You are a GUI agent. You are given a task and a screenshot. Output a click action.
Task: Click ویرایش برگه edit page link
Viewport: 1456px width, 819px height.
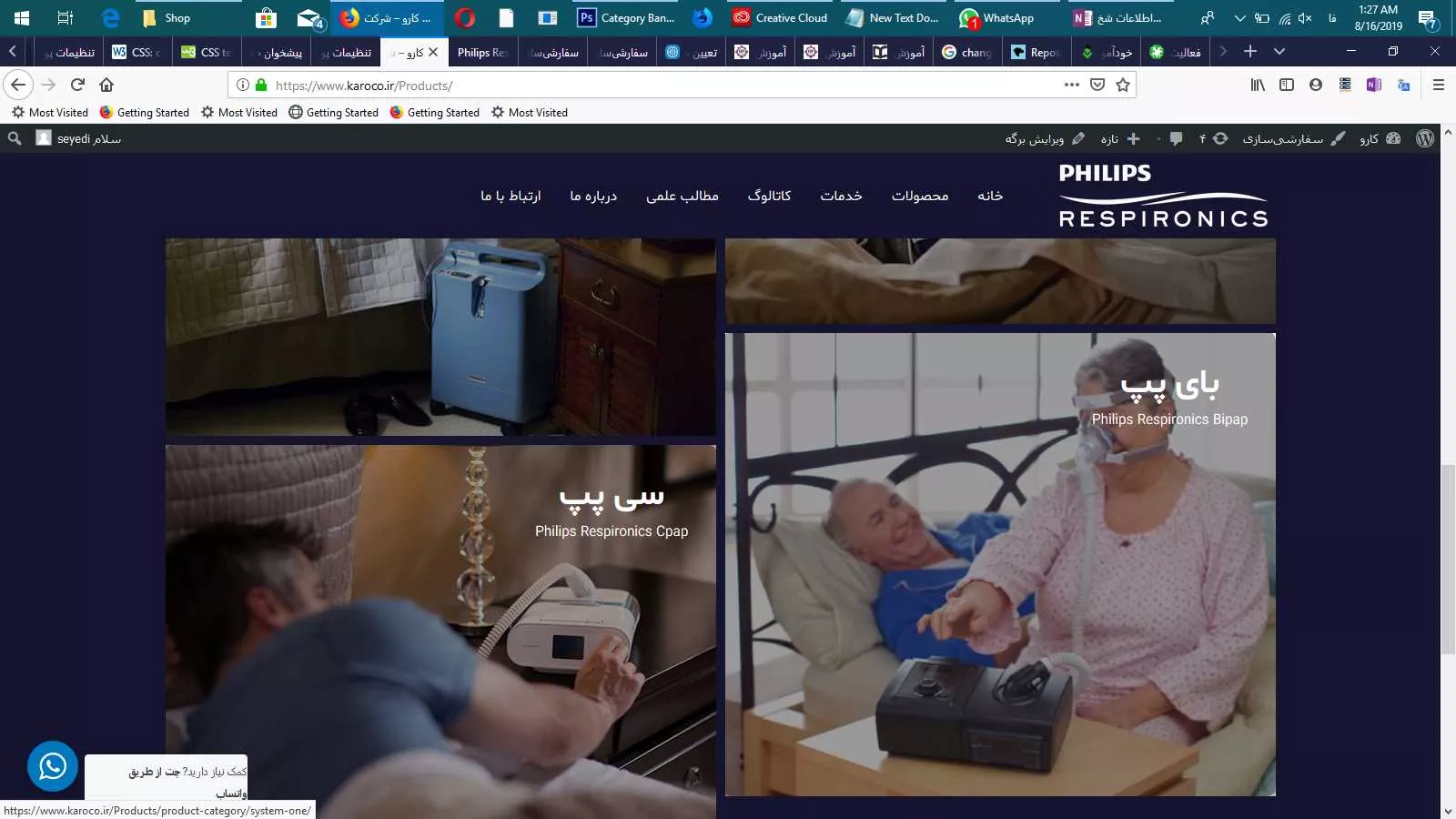pos(1045,138)
